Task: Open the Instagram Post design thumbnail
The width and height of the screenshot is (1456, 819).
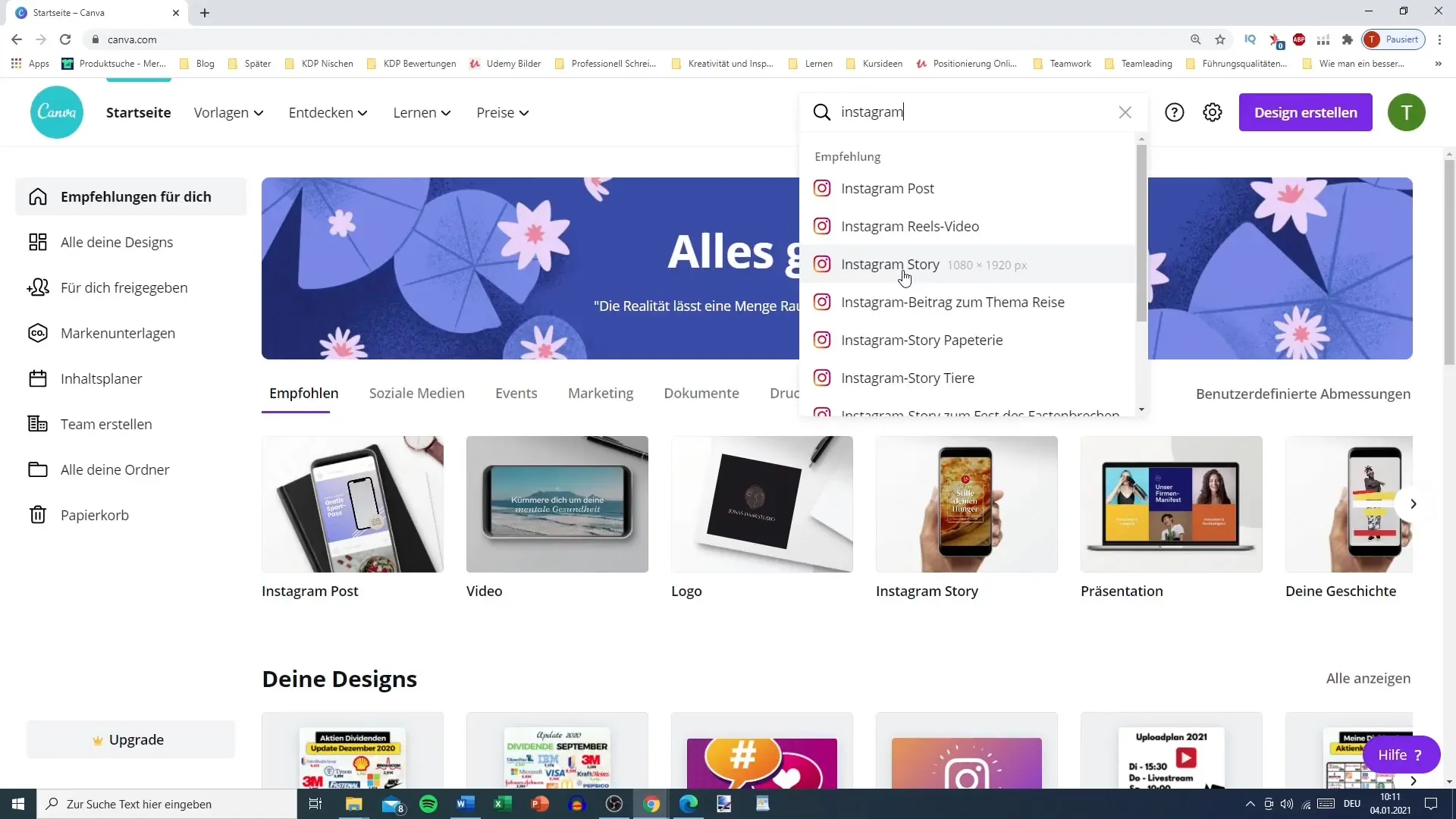Action: click(x=353, y=504)
